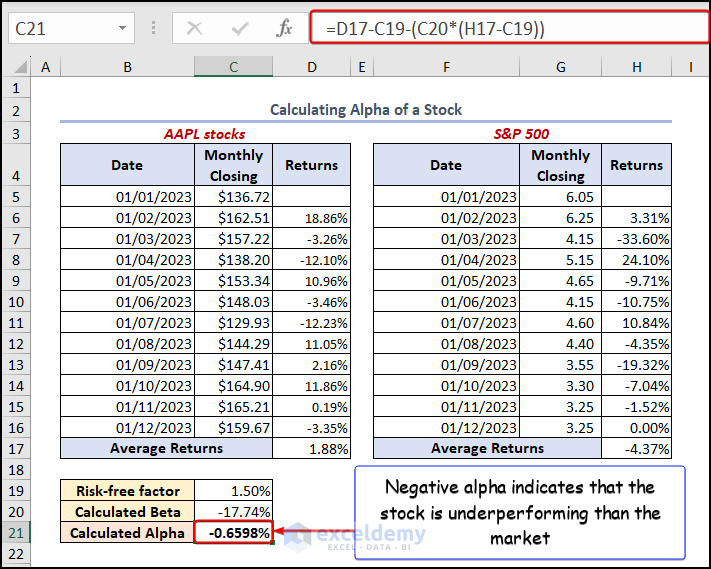Select column B header

(127, 67)
